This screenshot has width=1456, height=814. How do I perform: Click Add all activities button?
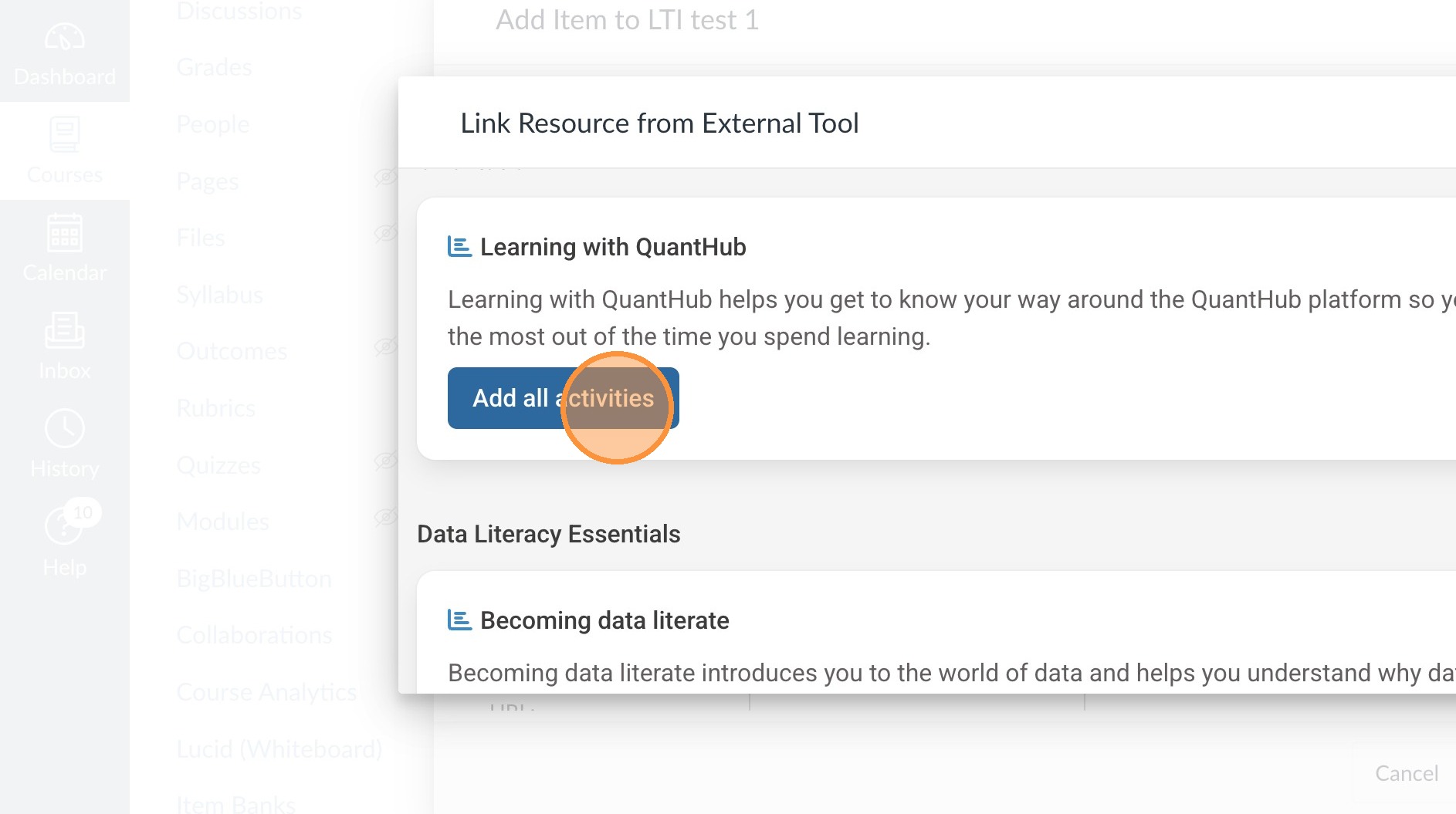(x=563, y=398)
